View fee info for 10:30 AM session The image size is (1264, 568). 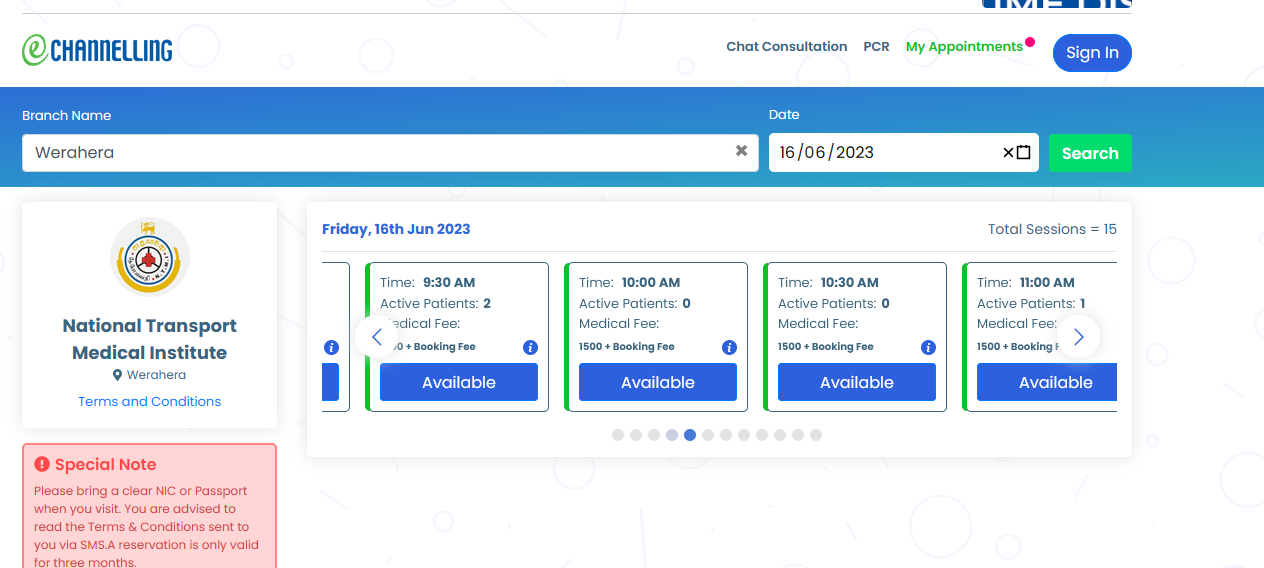point(928,347)
